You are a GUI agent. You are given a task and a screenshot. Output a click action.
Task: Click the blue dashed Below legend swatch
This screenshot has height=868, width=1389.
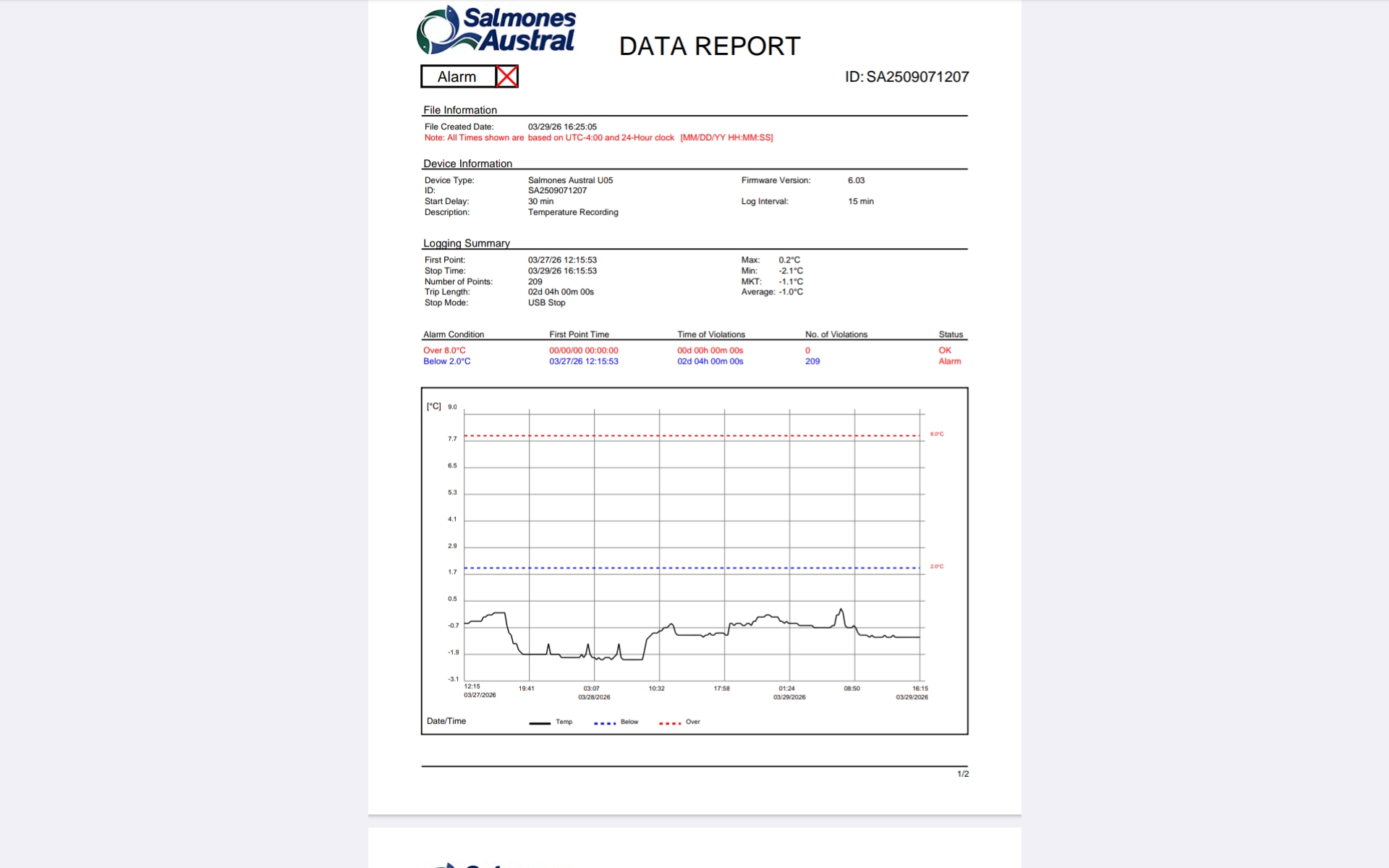(605, 723)
